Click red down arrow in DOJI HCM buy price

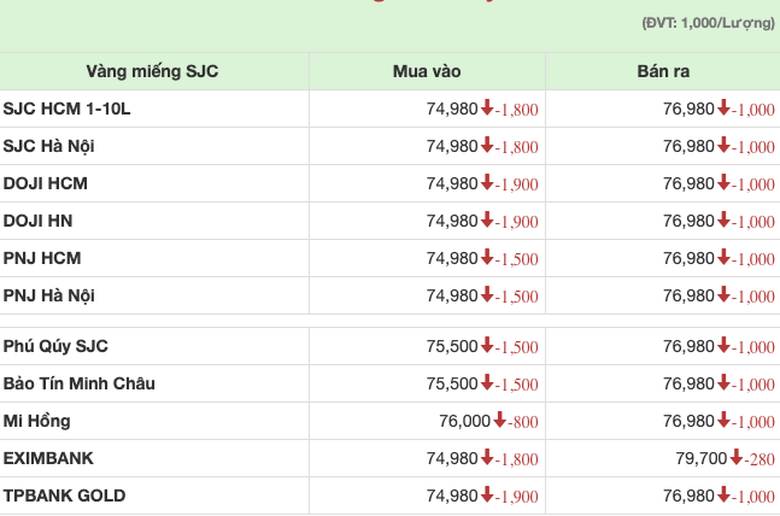(487, 183)
